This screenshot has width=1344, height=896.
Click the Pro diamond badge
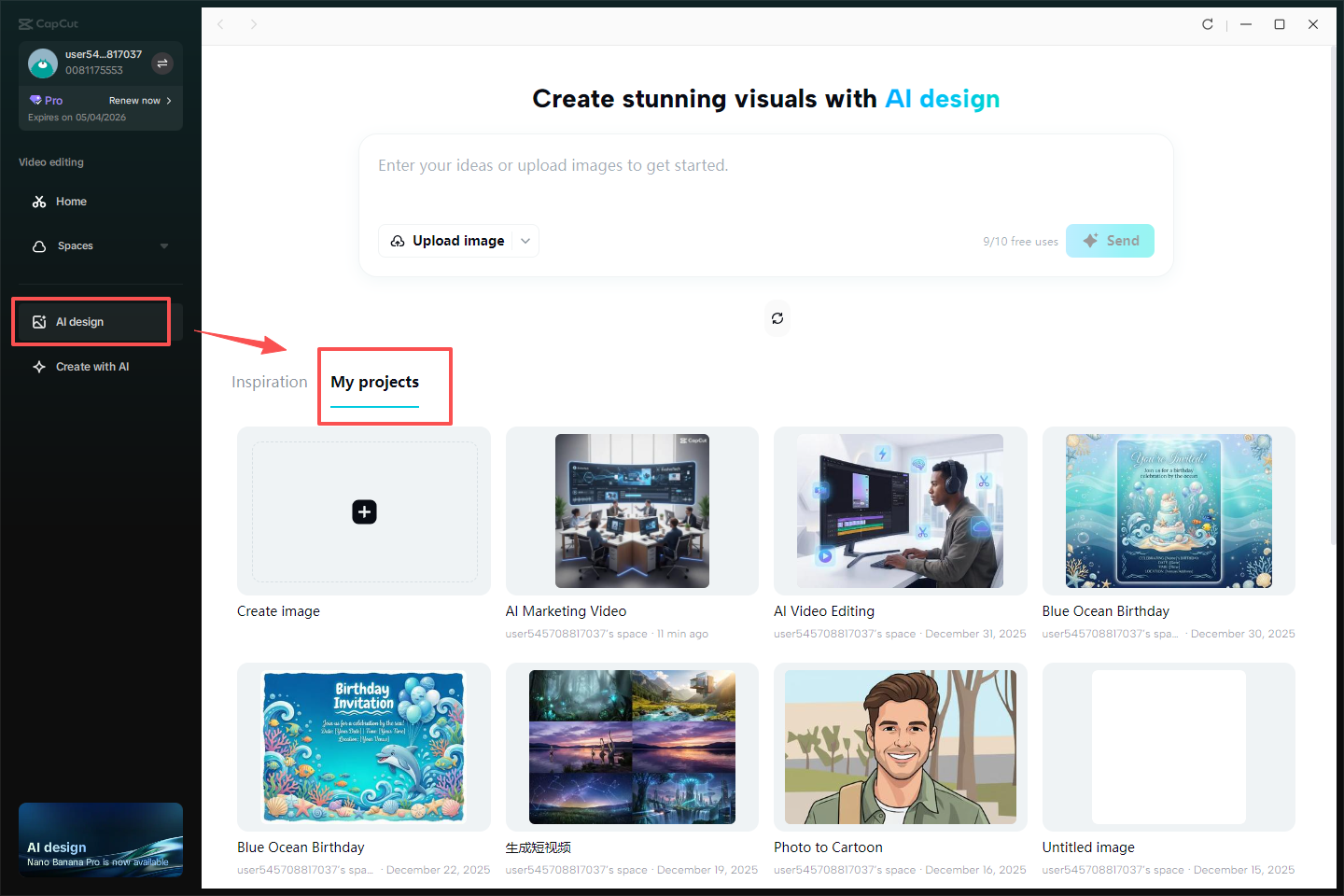pos(35,99)
